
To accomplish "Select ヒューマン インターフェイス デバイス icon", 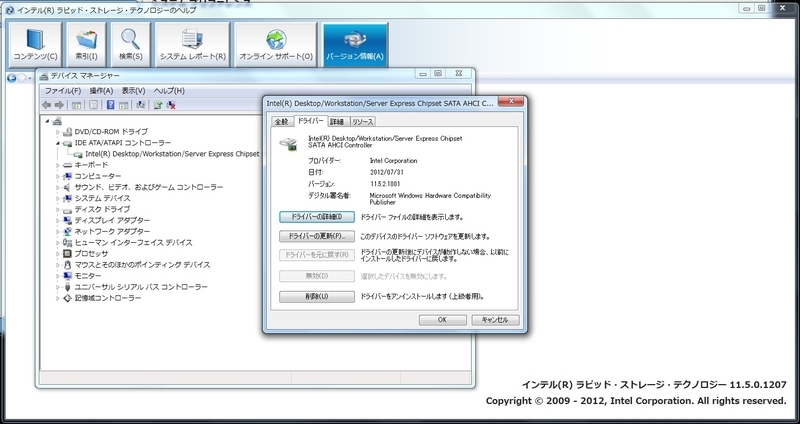I will coord(67,243).
